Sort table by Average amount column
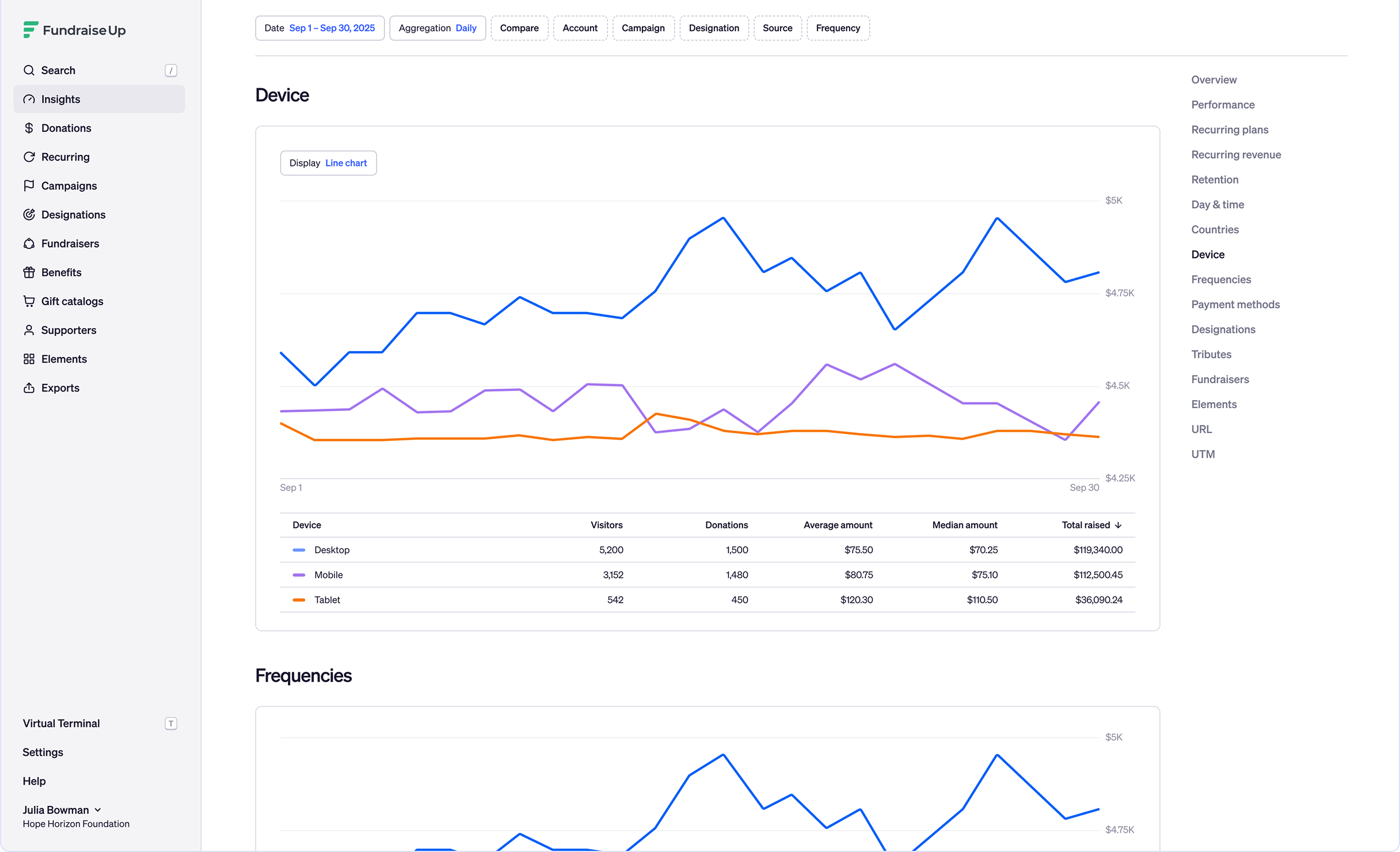This screenshot has width=1400, height=852. 838,525
